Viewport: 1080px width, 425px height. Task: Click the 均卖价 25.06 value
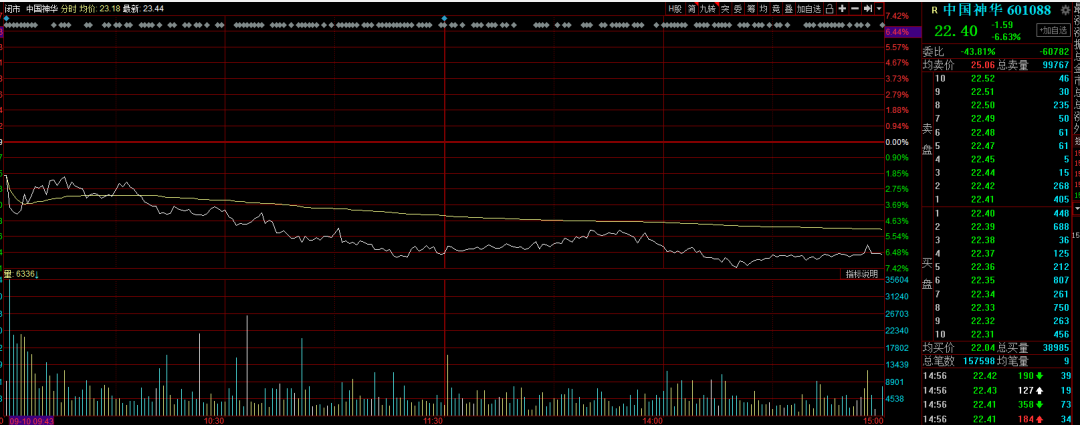[982, 65]
